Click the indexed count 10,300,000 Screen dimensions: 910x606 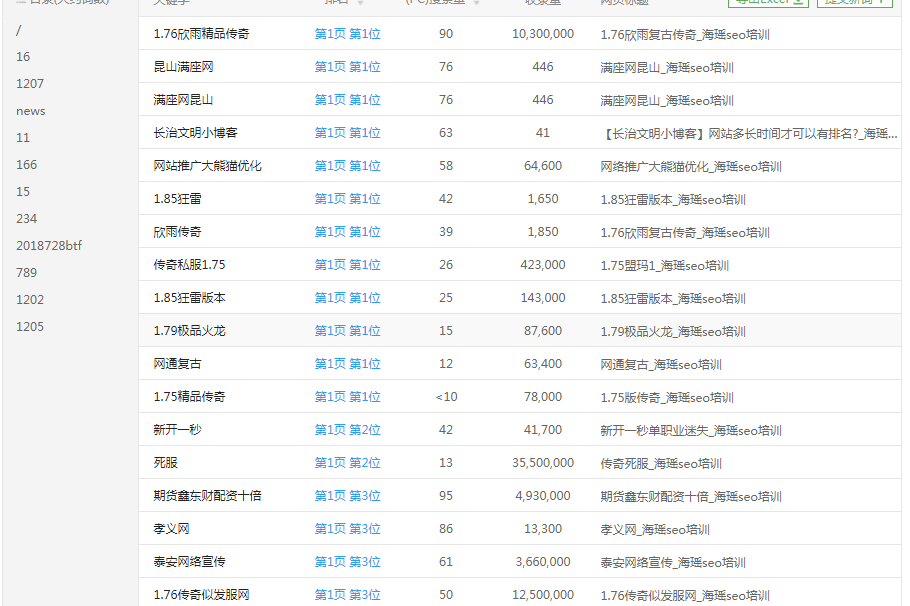543,34
